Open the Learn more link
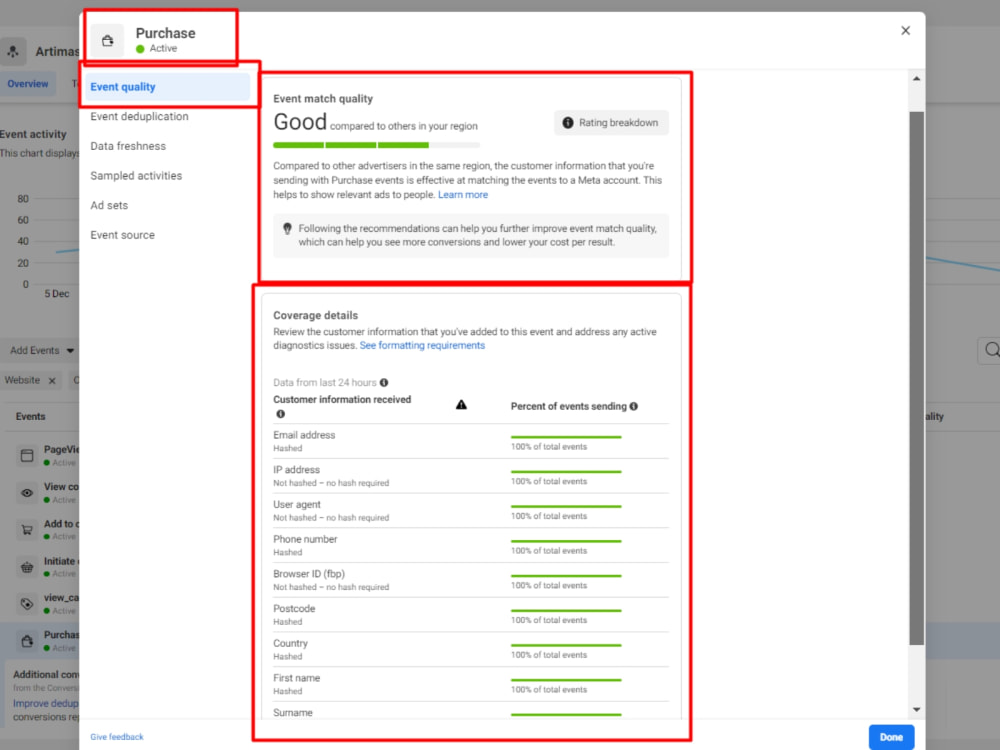 [463, 195]
